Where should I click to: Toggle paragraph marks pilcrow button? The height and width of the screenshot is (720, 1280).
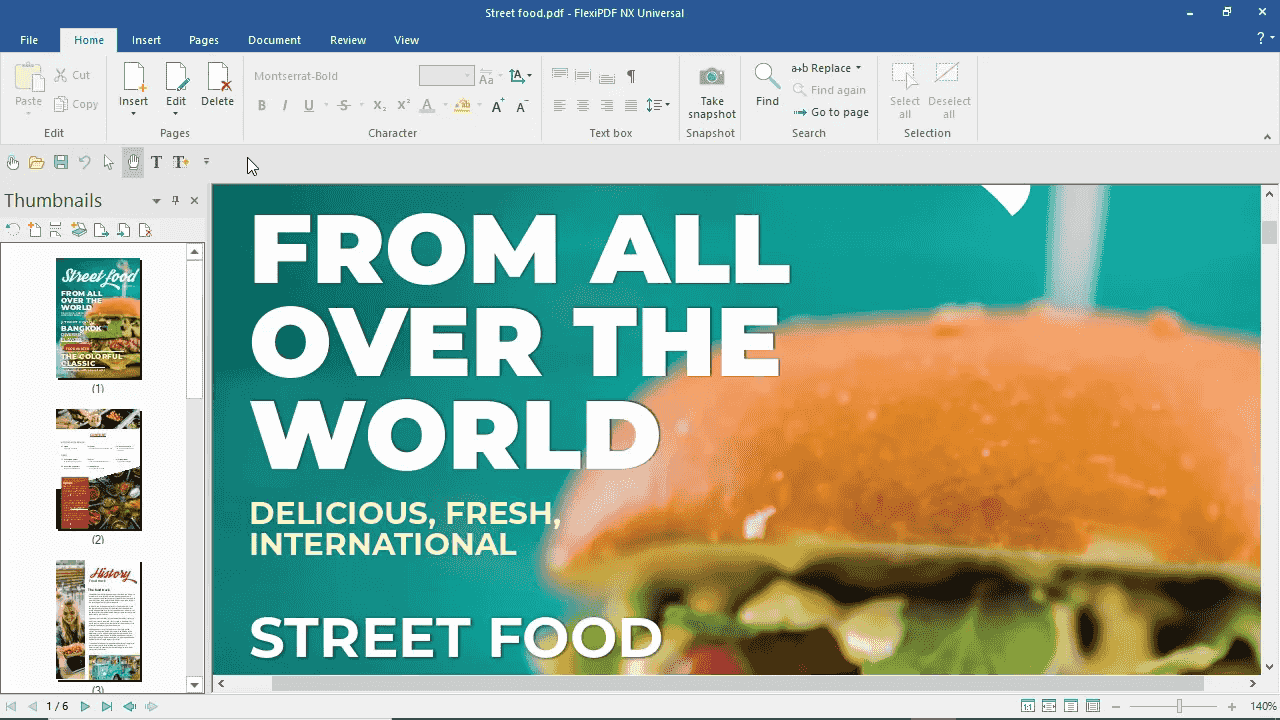631,76
